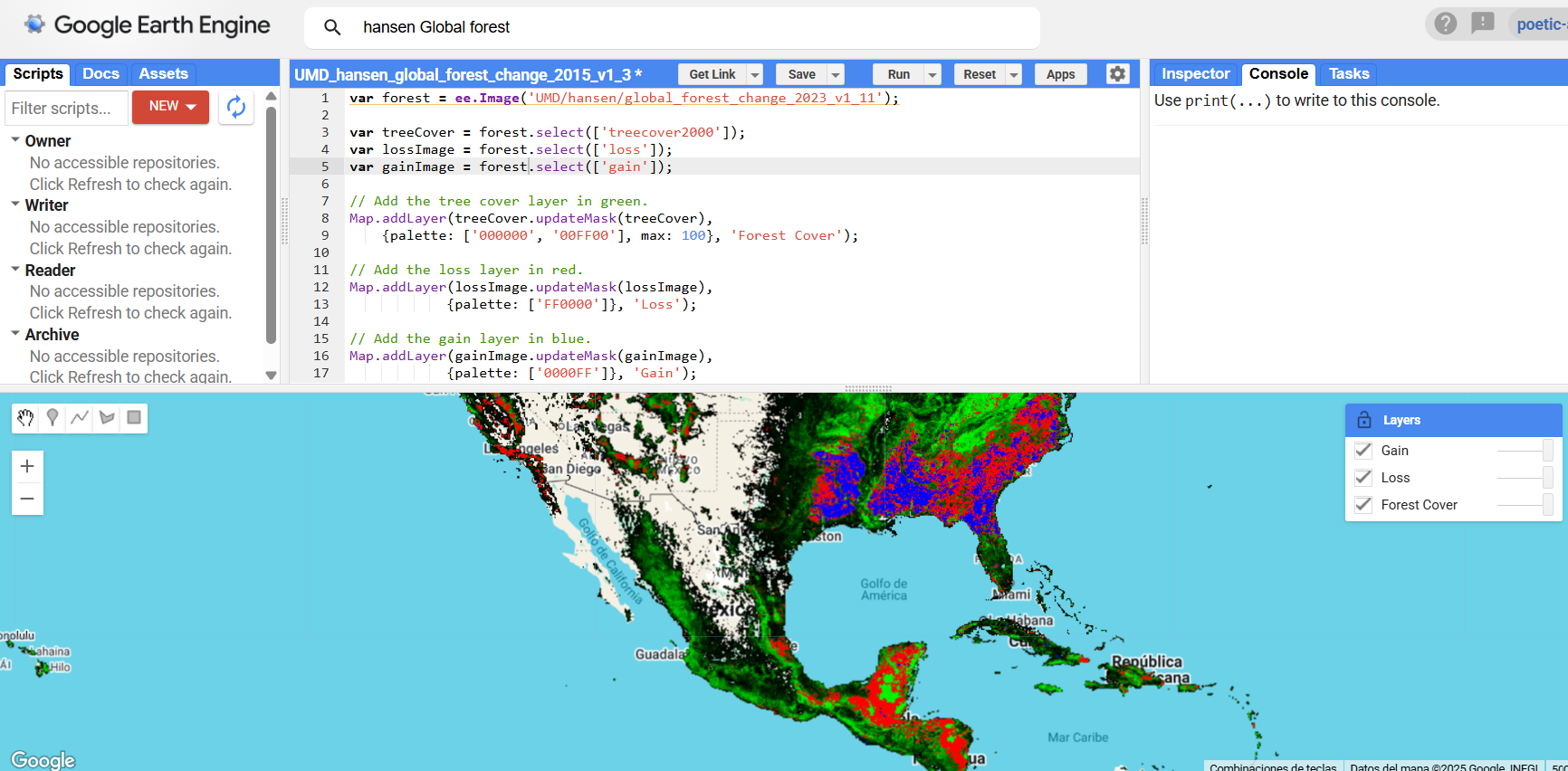The height and width of the screenshot is (771, 1568).
Task: Click the Google logo on the map
Action: [43, 760]
